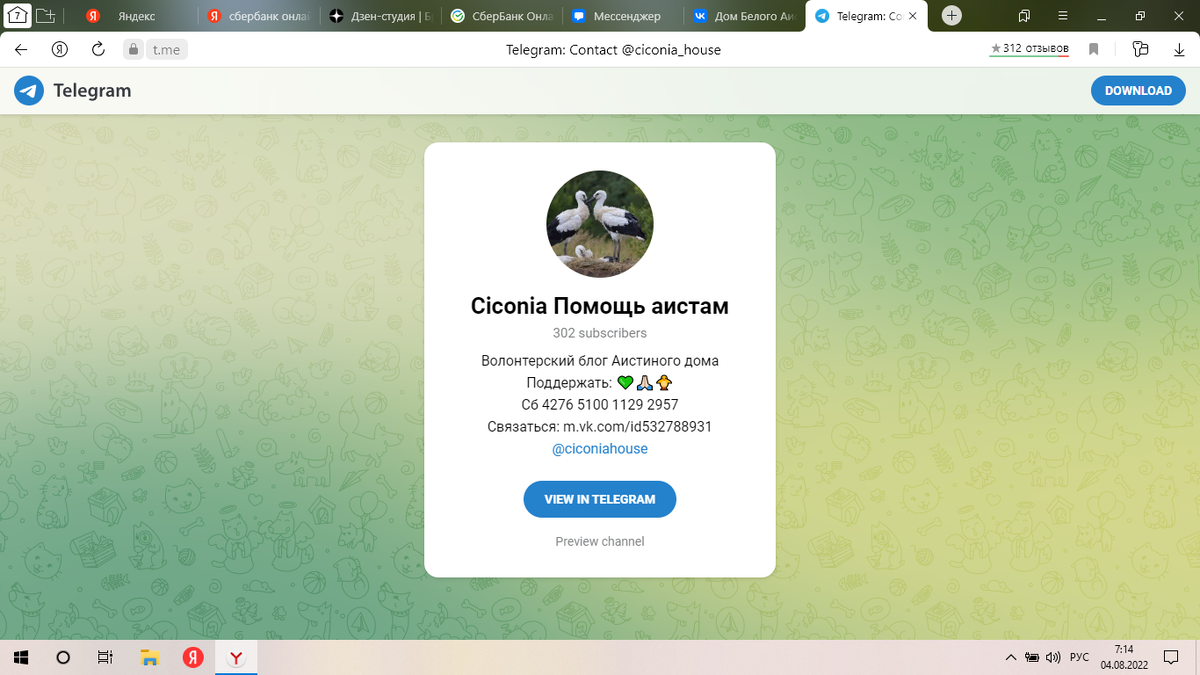Open the red Yandex app on the taskbar

click(x=193, y=657)
